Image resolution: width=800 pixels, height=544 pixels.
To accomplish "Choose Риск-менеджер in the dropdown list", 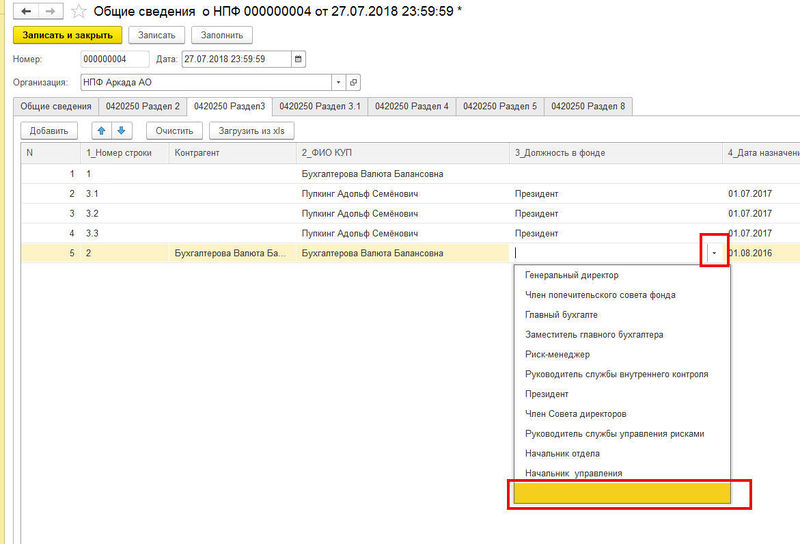I will tap(557, 354).
